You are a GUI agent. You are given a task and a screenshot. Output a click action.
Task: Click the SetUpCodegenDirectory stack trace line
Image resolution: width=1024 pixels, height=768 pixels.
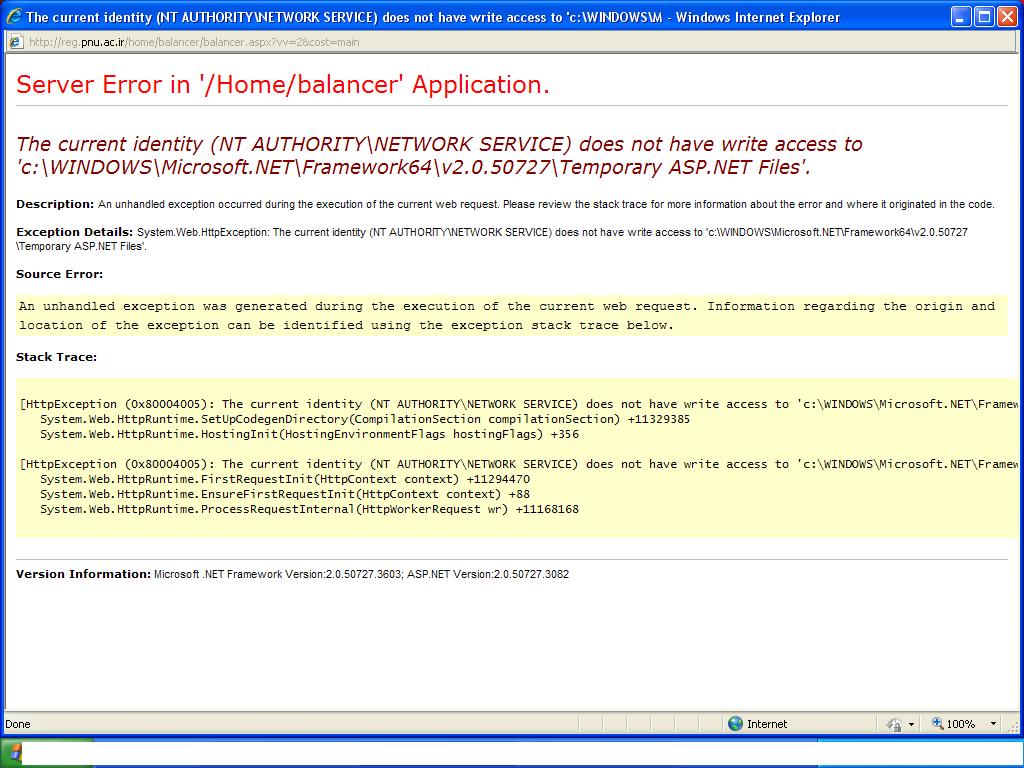click(365, 419)
